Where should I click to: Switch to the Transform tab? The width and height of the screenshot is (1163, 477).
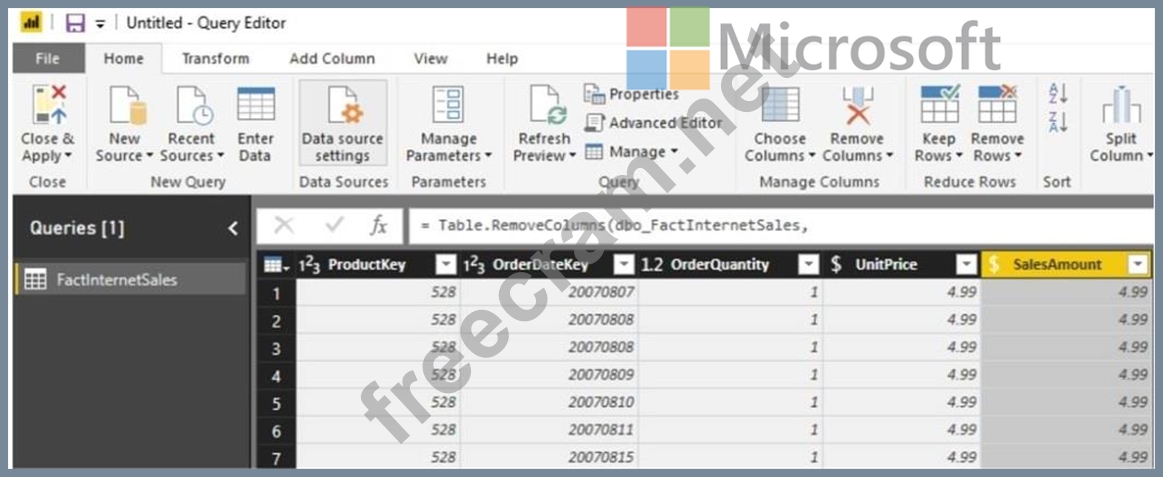pyautogui.click(x=216, y=59)
